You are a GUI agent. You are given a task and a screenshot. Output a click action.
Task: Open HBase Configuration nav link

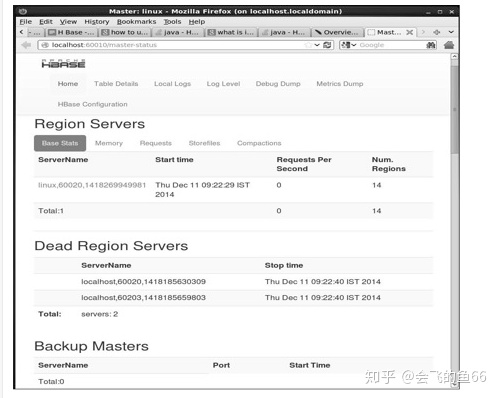[93, 104]
